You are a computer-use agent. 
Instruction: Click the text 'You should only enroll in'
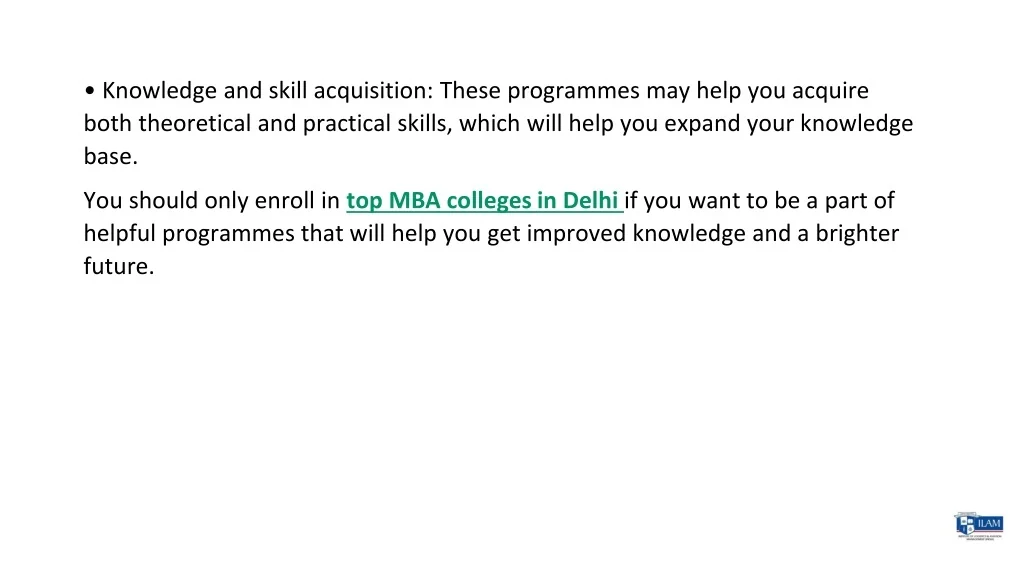212,200
